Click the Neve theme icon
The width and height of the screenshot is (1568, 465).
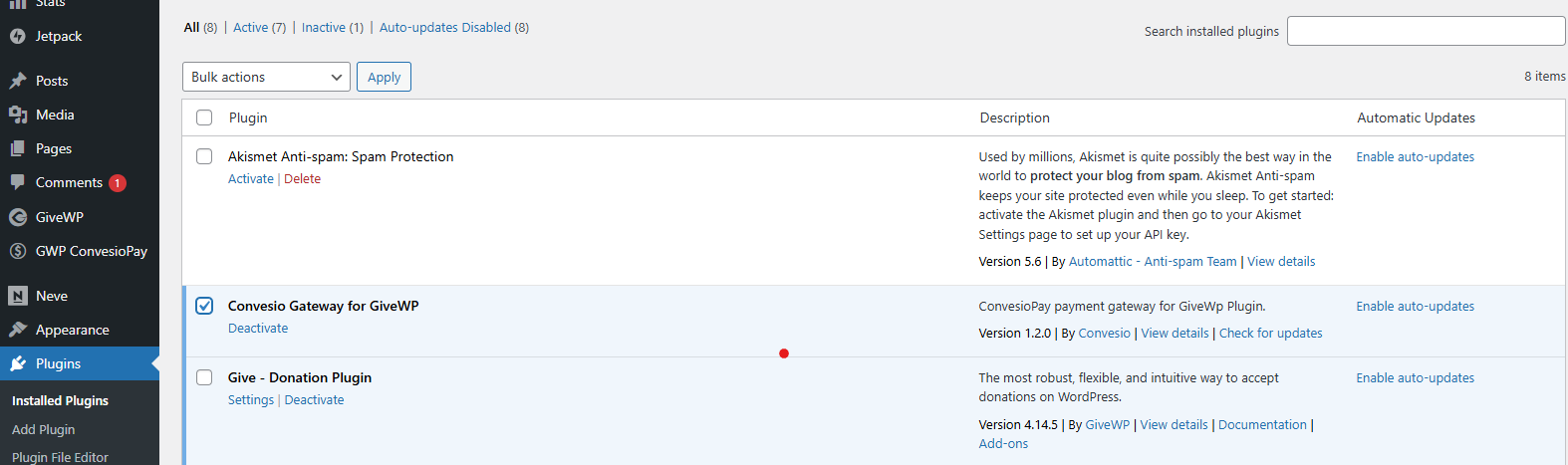(x=18, y=296)
